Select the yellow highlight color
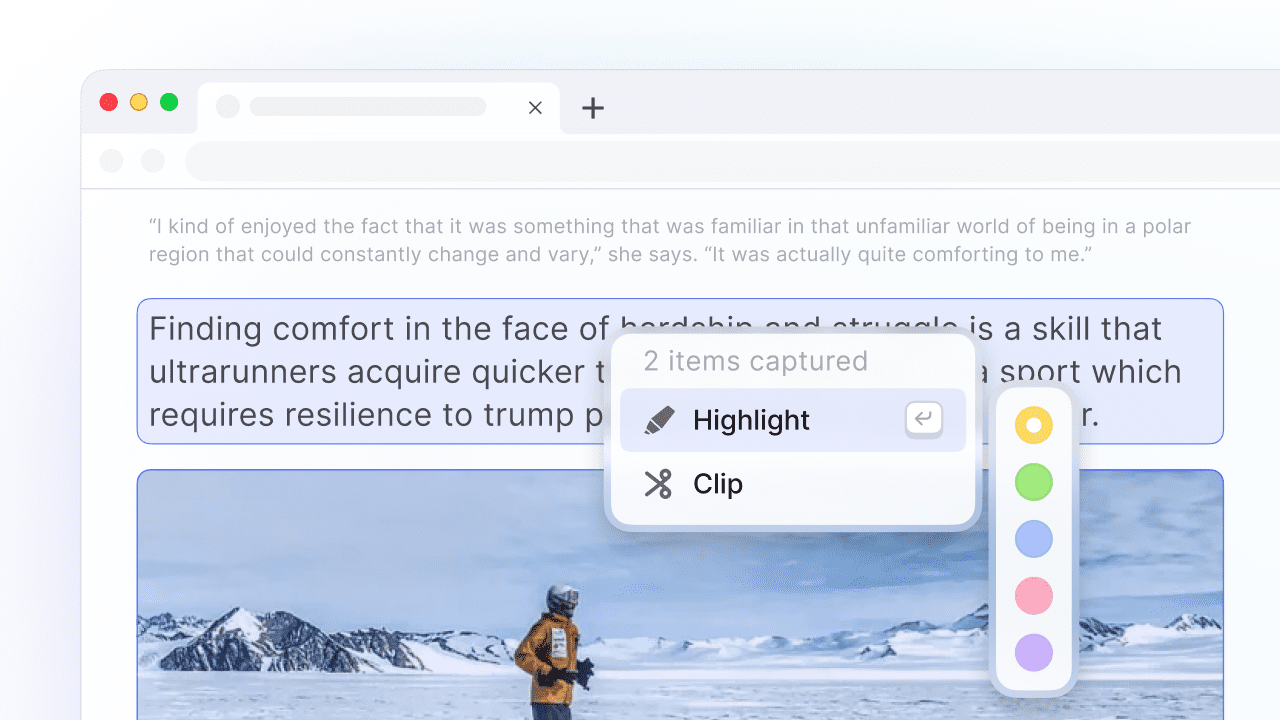This screenshot has height=720, width=1280. tap(1034, 425)
